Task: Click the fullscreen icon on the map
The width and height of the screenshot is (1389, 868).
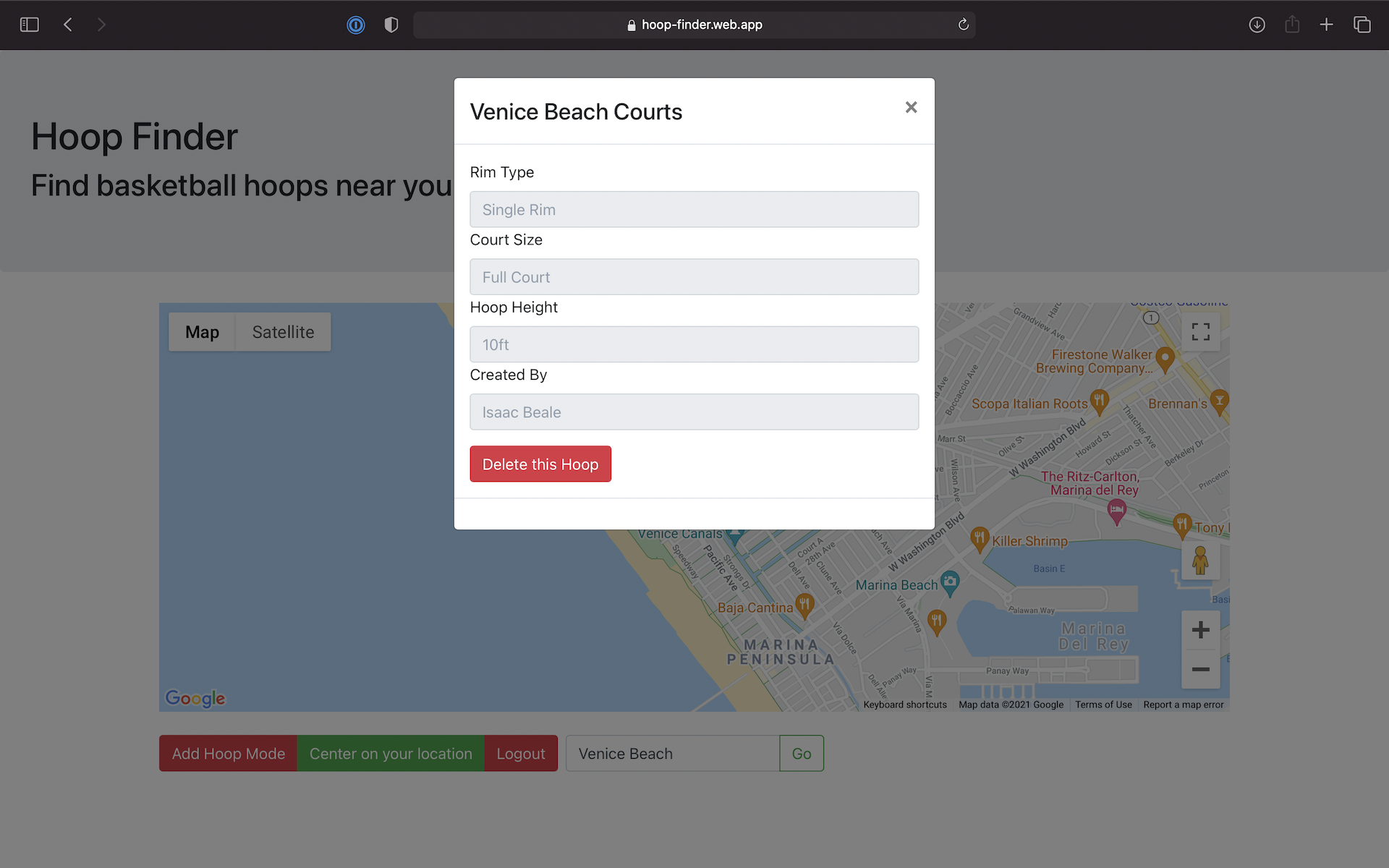Action: [1200, 331]
